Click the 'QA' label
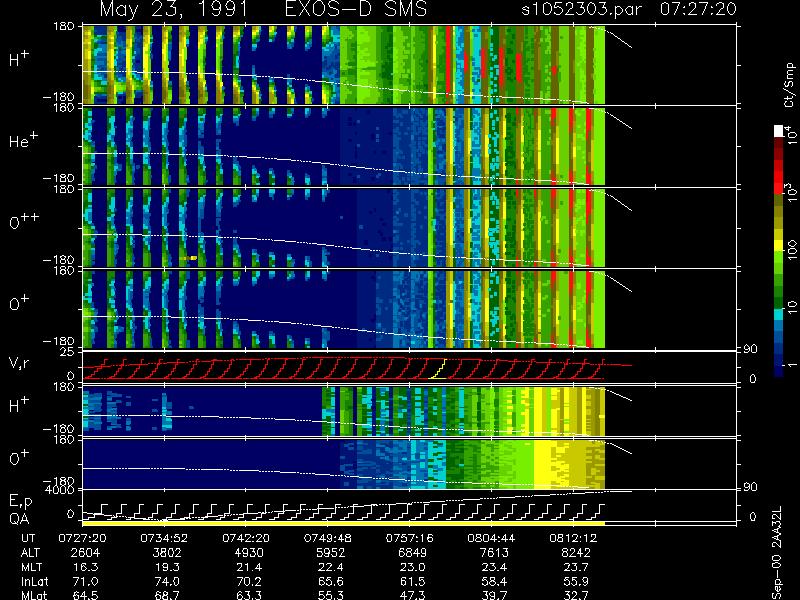This screenshot has width=800, height=600. pos(19,519)
